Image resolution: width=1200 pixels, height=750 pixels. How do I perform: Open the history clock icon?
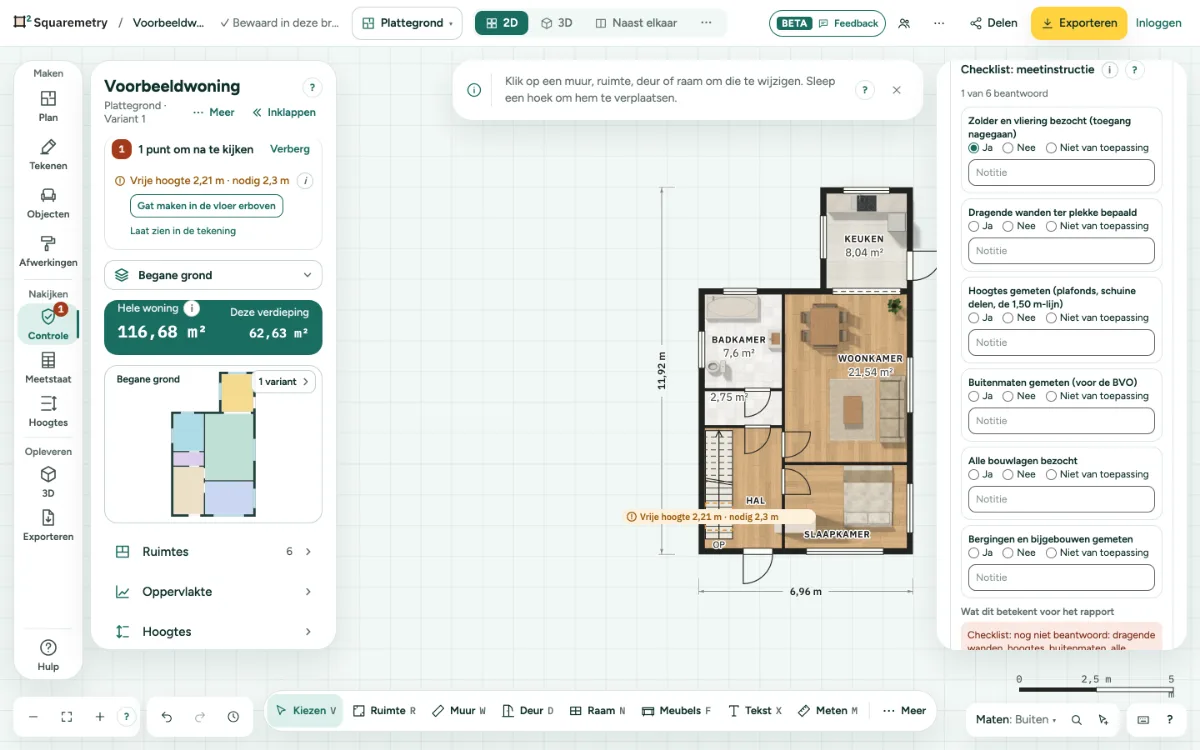point(233,717)
